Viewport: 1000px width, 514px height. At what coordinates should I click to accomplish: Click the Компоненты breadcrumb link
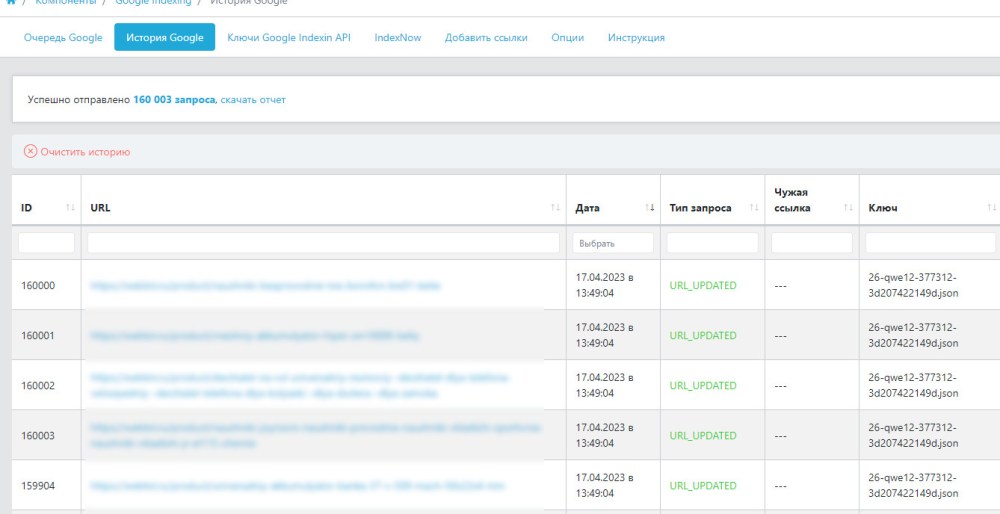coord(66,2)
